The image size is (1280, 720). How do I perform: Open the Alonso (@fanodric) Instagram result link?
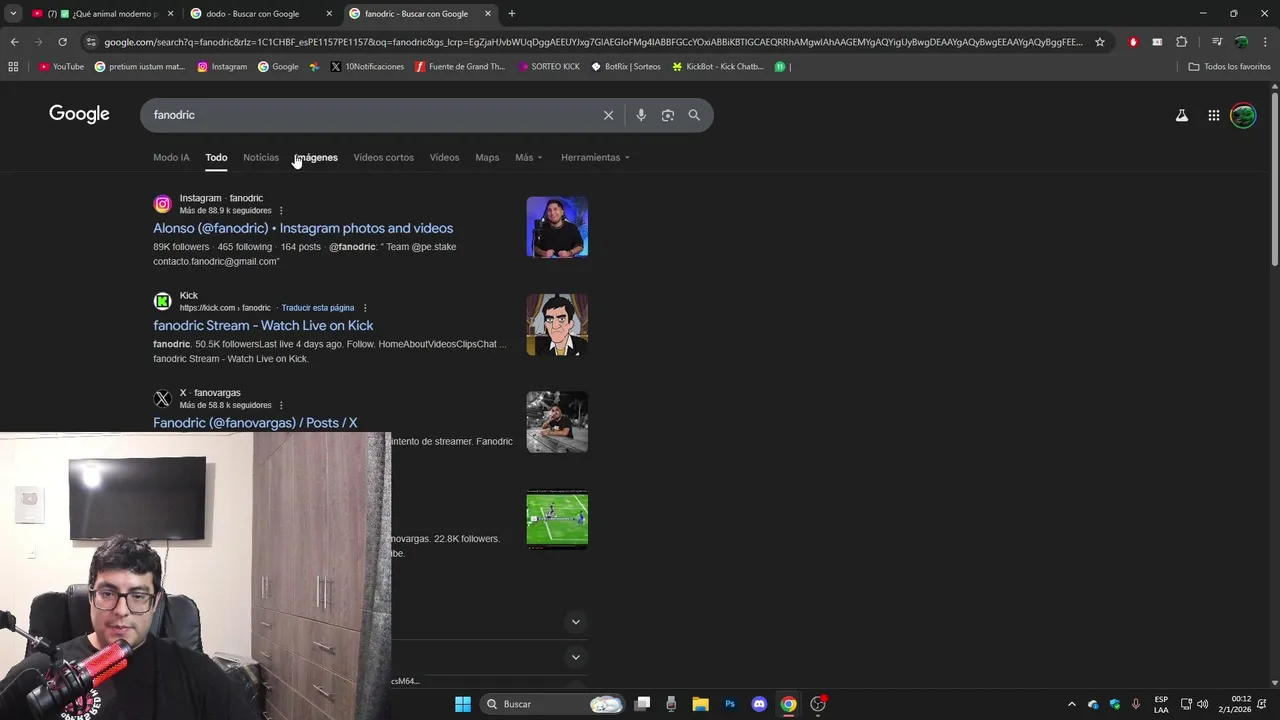tap(303, 228)
